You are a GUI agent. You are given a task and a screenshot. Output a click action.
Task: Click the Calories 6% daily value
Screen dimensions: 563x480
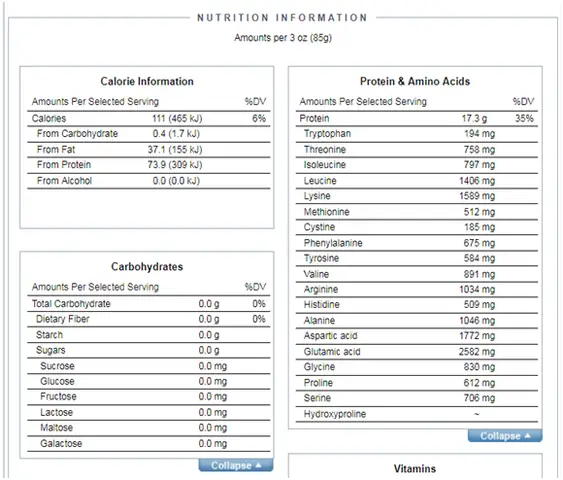coord(259,118)
